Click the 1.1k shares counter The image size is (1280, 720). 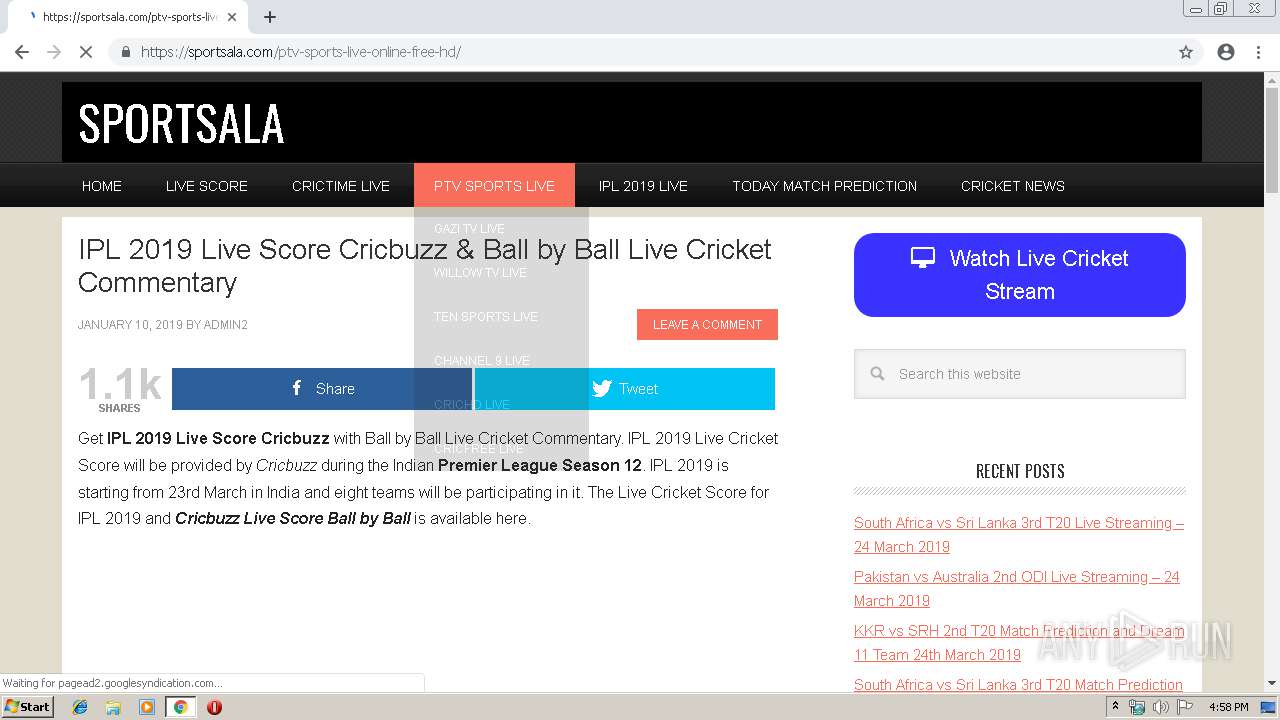click(x=120, y=388)
